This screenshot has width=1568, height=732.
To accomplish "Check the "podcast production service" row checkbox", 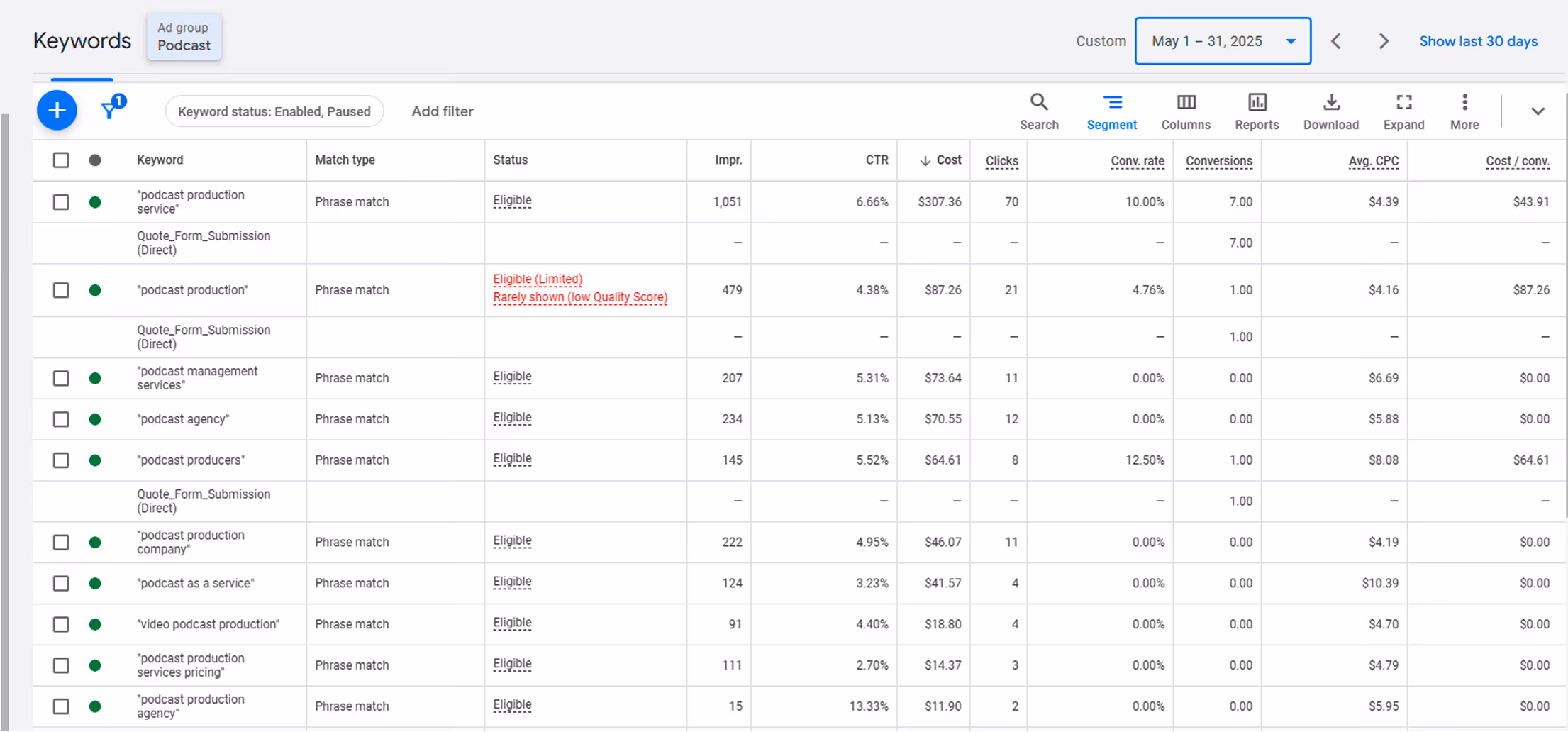I will [x=60, y=201].
